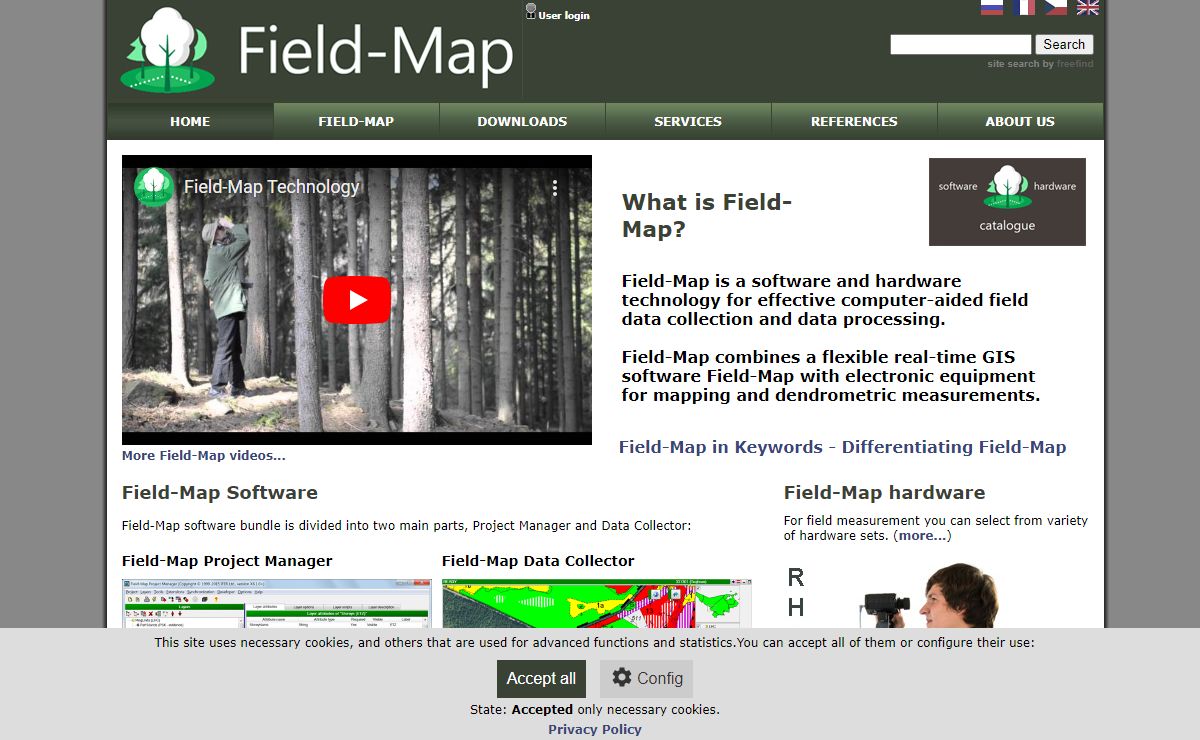Open More Field-Map videos link
Viewport: 1200px width, 740px height.
[x=204, y=455]
